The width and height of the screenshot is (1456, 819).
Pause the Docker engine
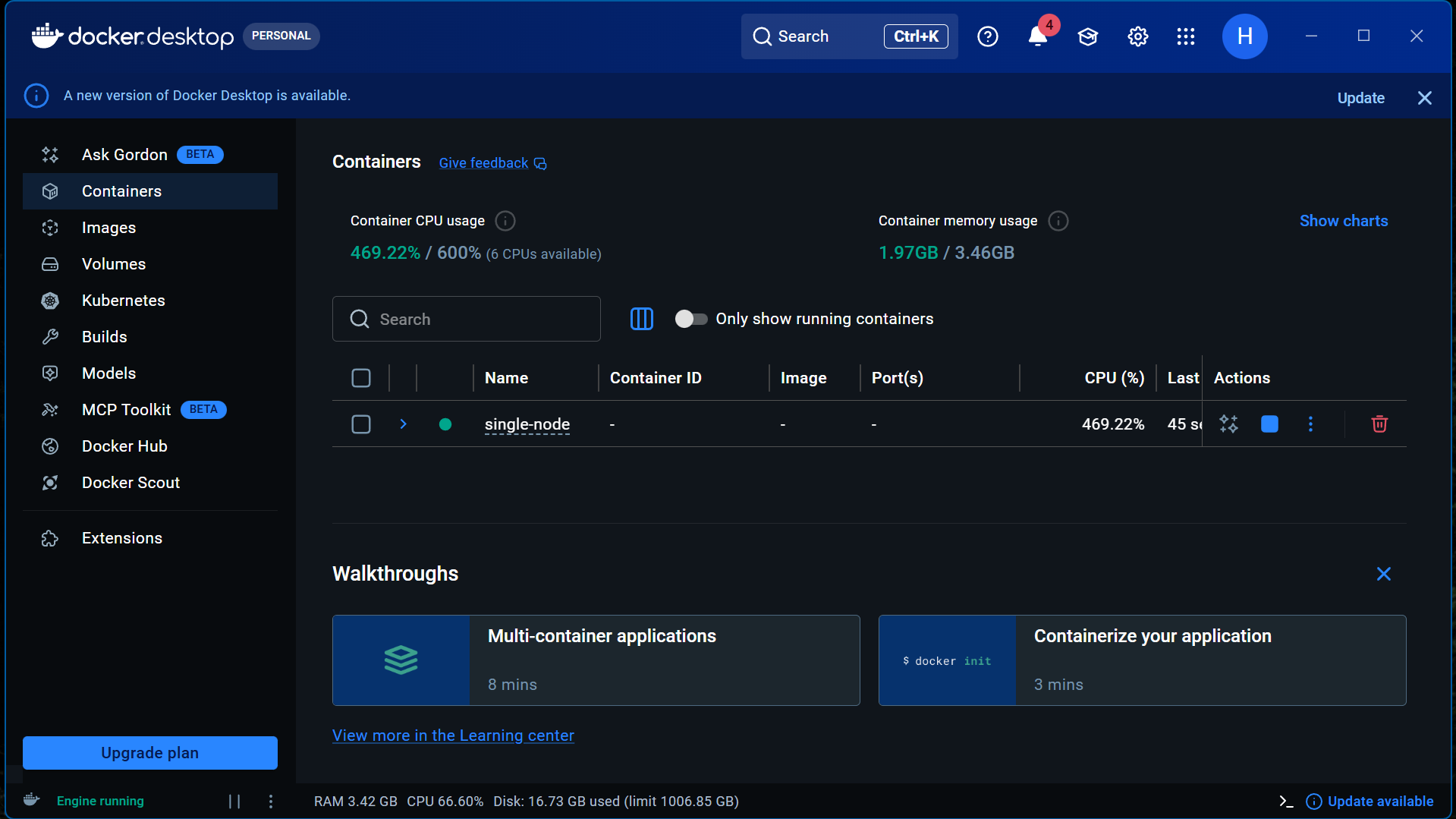[234, 802]
